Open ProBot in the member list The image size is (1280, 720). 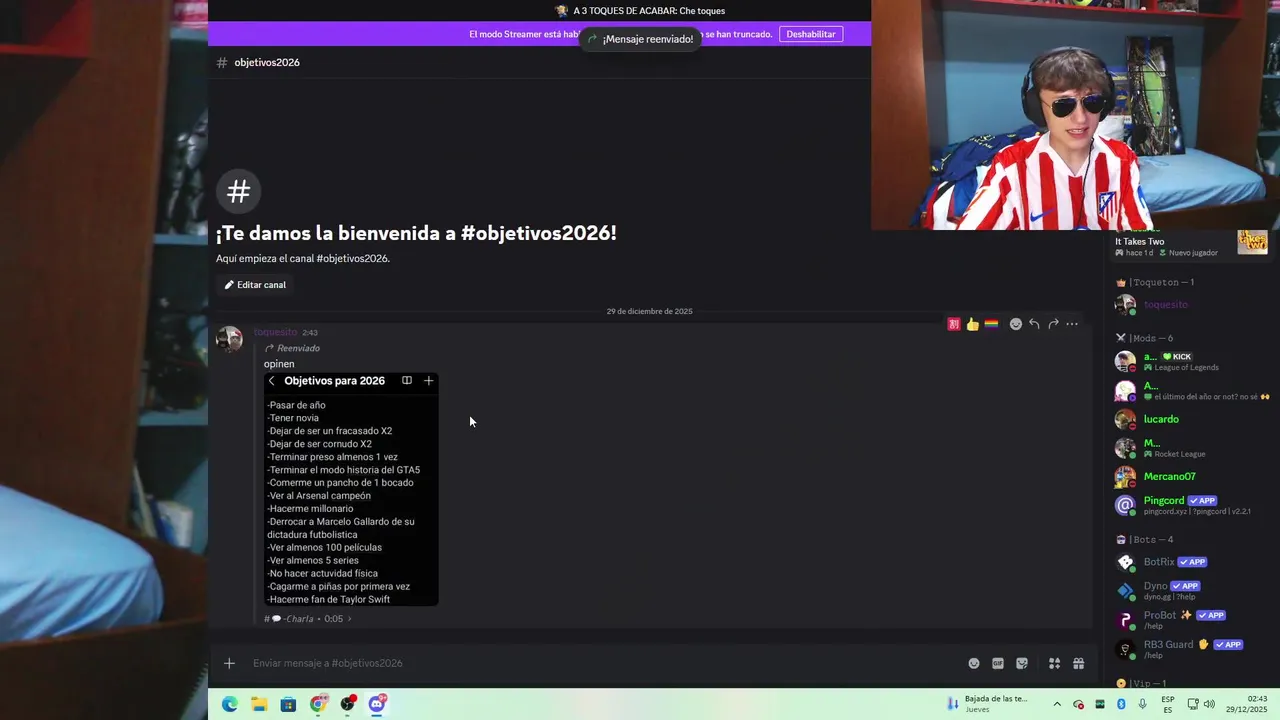(x=1190, y=620)
